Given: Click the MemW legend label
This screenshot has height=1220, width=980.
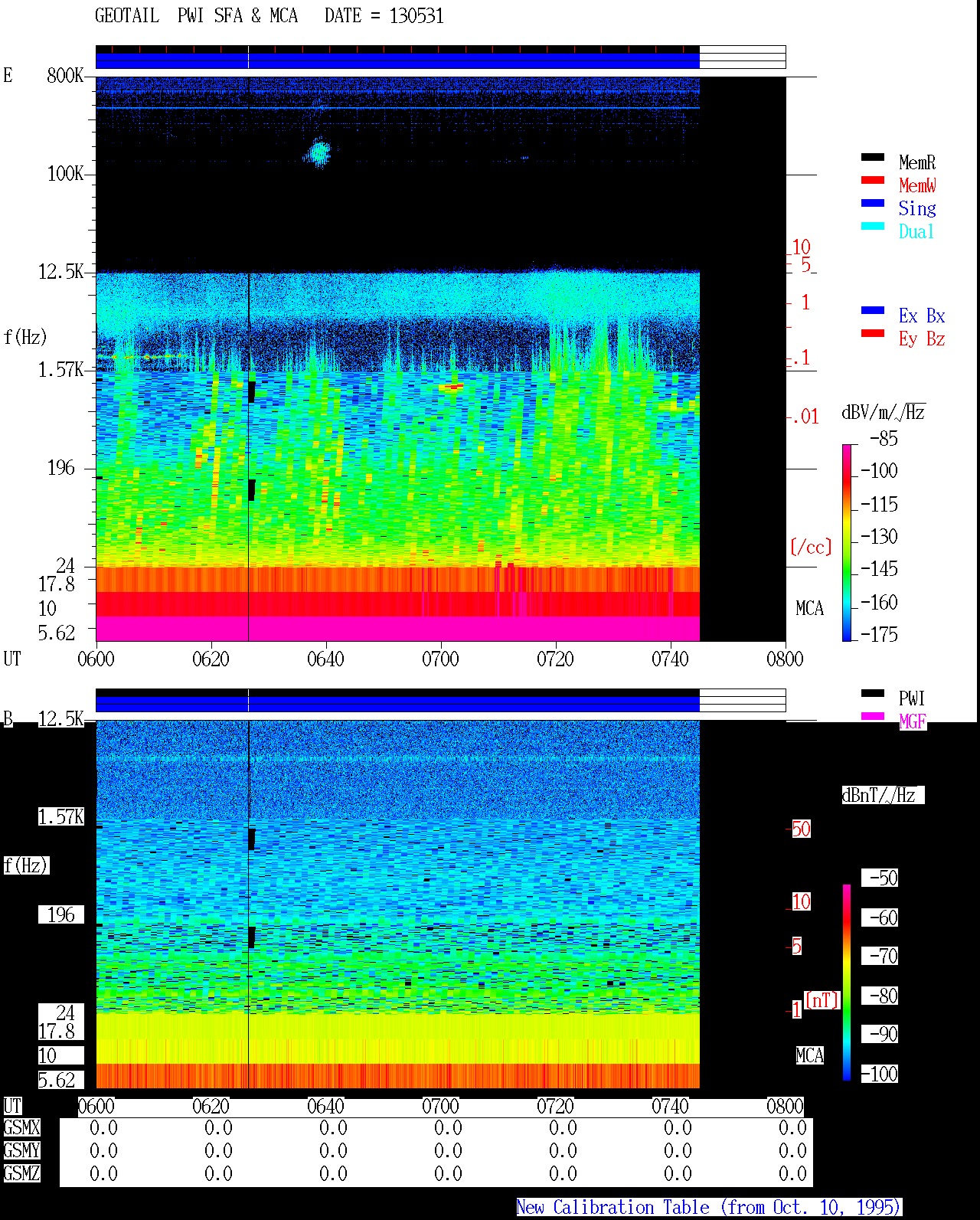Looking at the screenshot, I should tap(917, 185).
